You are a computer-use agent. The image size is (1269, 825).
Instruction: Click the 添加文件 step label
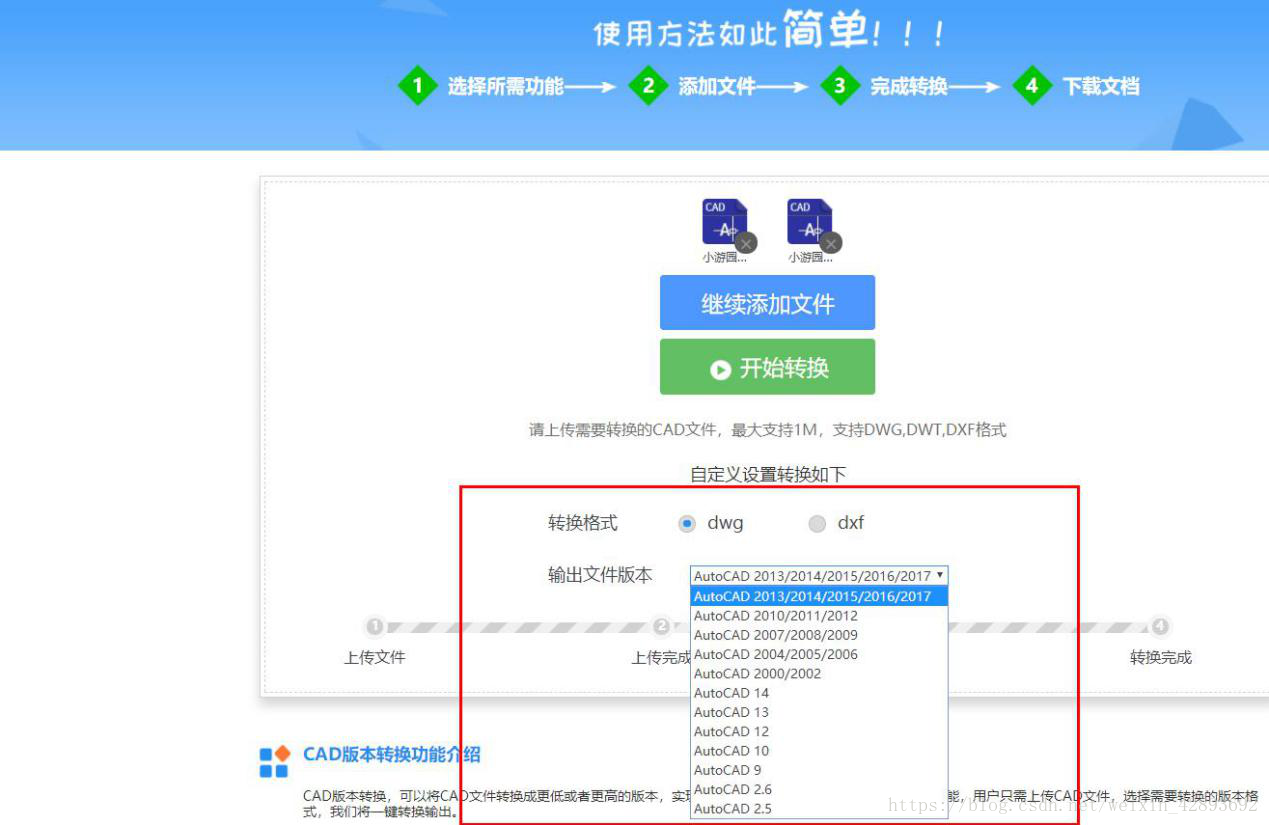coord(717,87)
